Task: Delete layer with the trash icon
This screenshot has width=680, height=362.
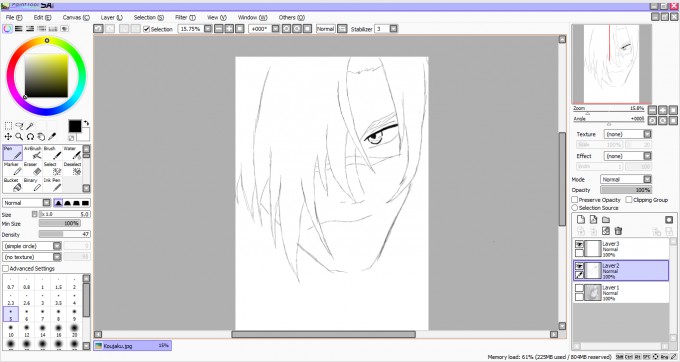Action: [x=618, y=231]
